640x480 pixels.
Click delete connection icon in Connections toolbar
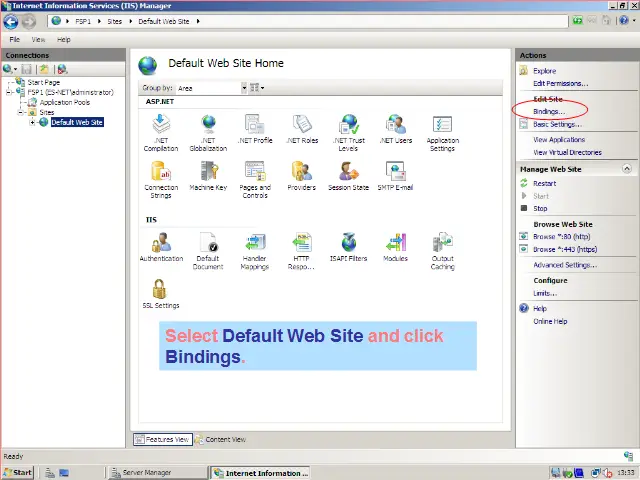point(62,69)
